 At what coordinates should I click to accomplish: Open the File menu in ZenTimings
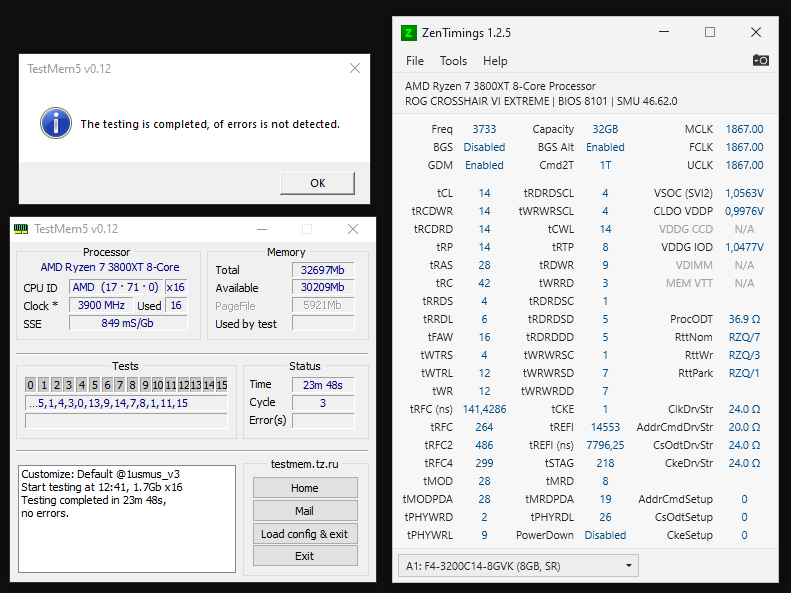click(x=415, y=61)
